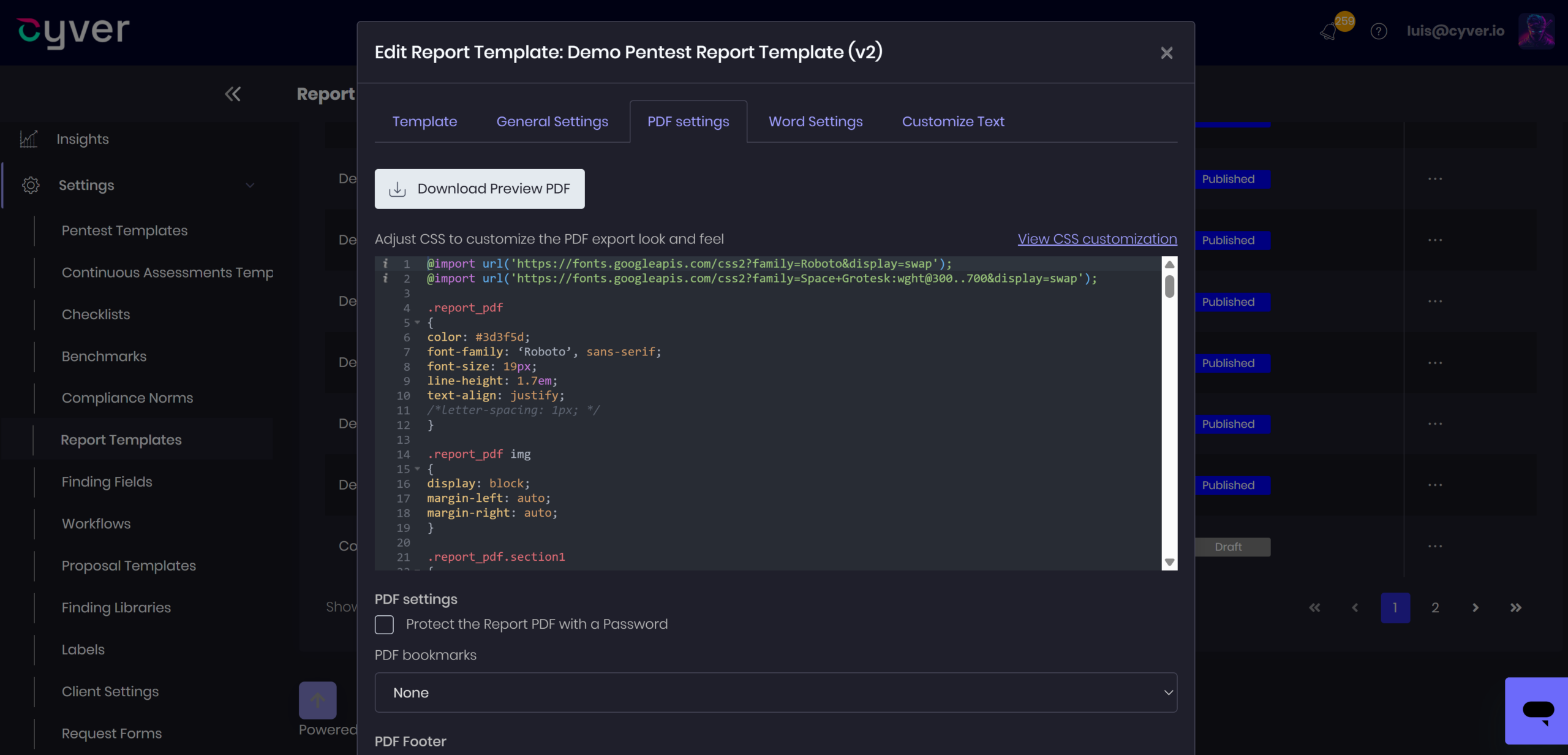This screenshot has height=755, width=1568.
Task: Fold the code block at line 5
Action: 418,322
